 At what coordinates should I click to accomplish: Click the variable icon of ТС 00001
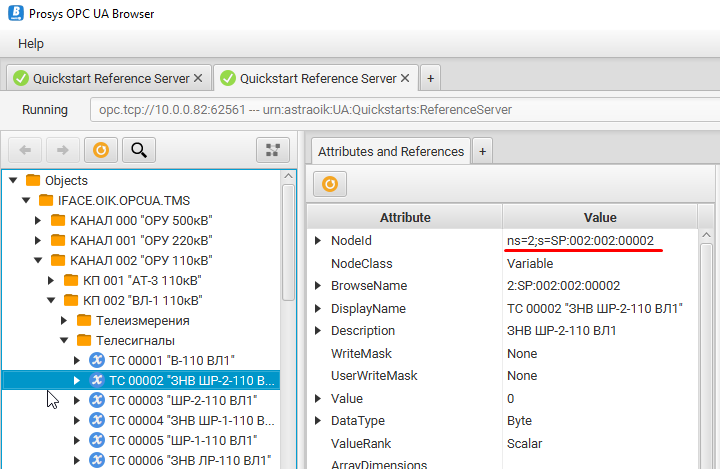[97, 360]
